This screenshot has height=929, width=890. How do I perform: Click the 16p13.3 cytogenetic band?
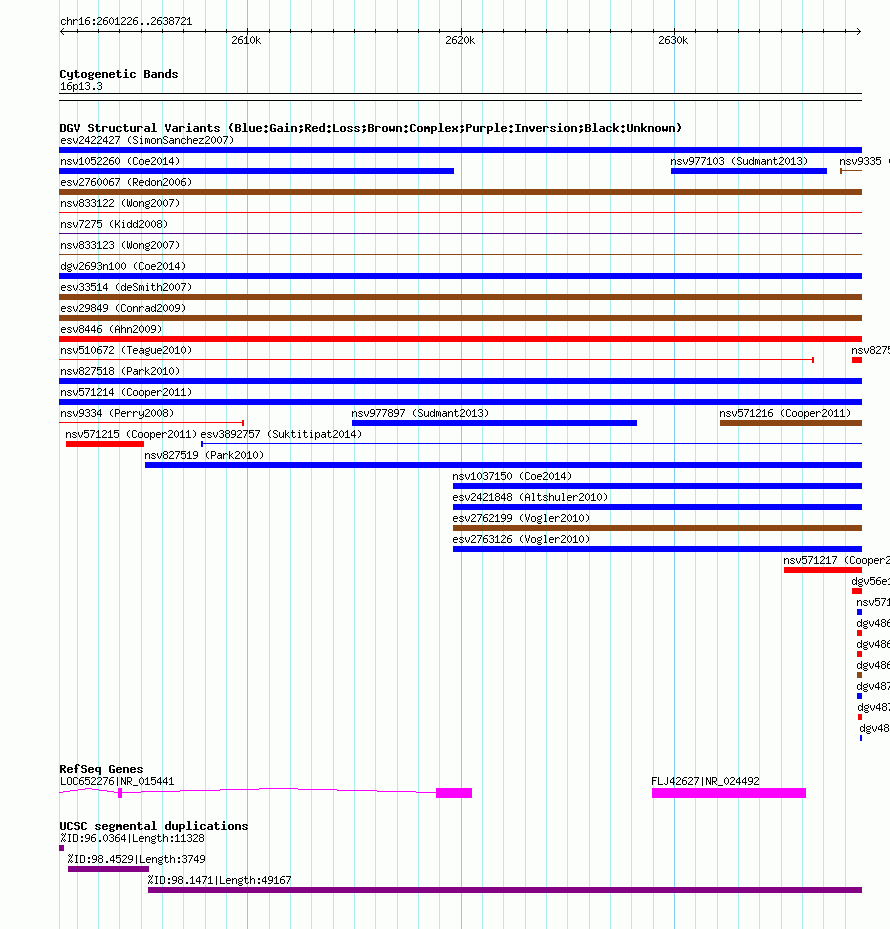[460, 97]
